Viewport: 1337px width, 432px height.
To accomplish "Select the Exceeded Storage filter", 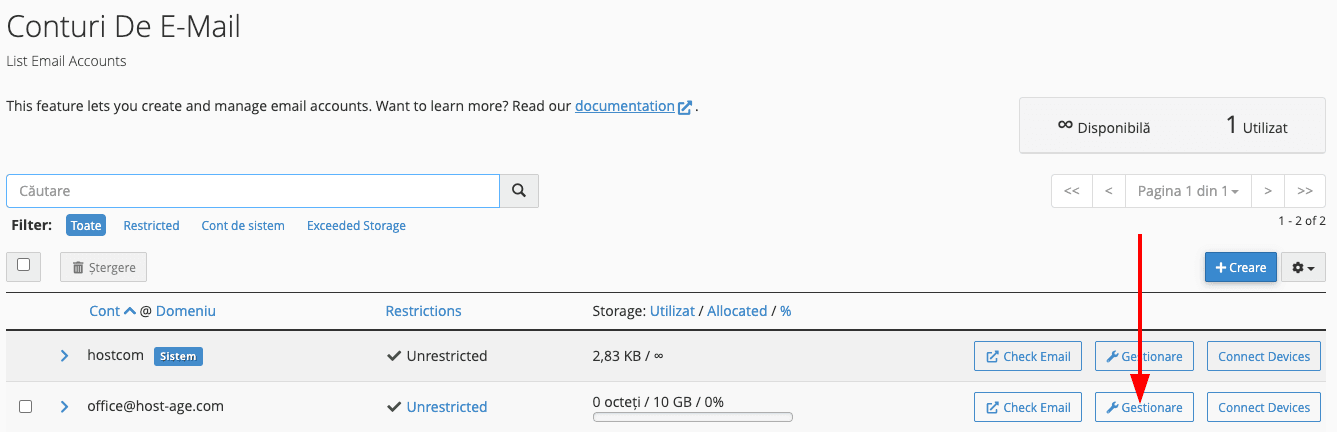I will (x=356, y=226).
